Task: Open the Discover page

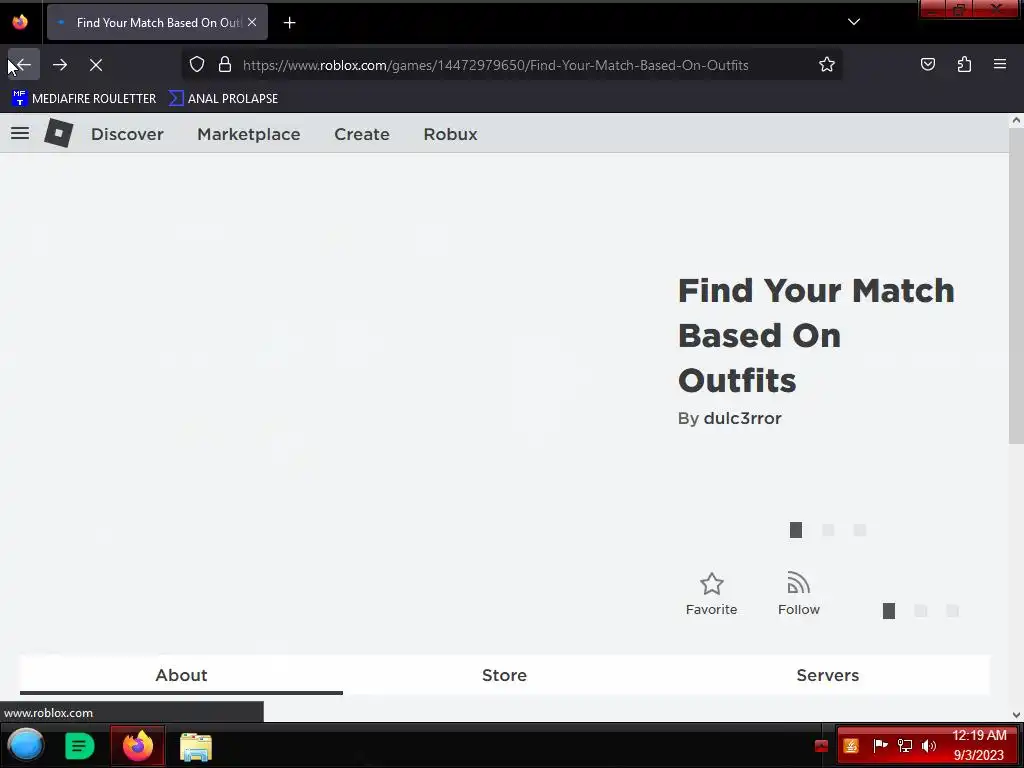Action: [127, 135]
